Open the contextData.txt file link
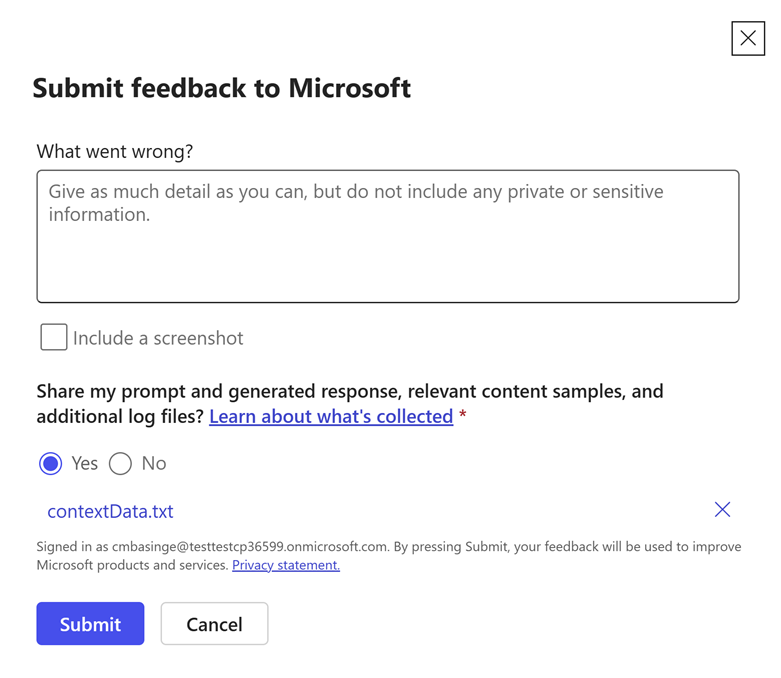The image size is (781, 678). pyautogui.click(x=110, y=511)
